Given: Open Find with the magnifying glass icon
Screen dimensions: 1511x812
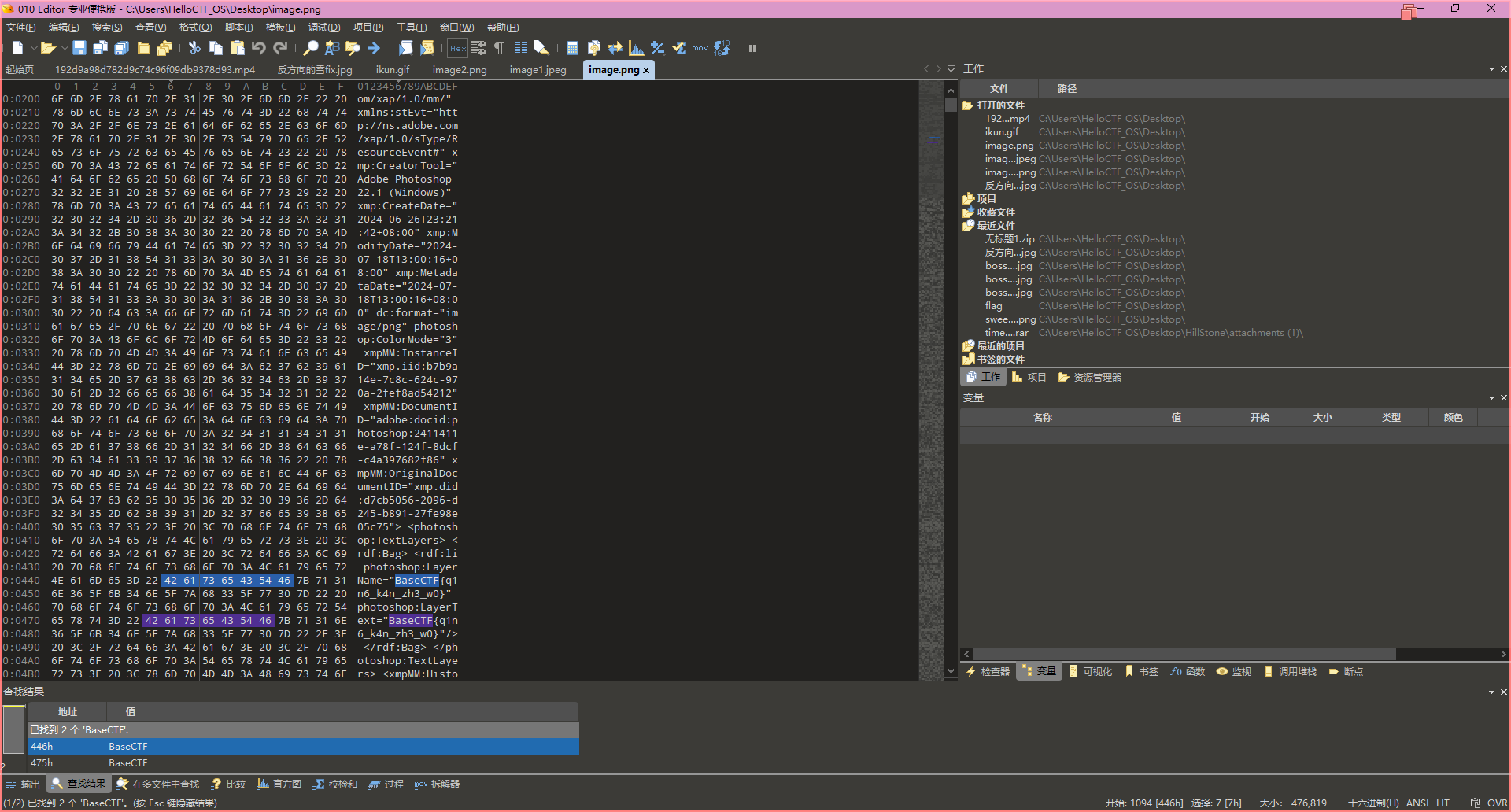Looking at the screenshot, I should (x=311, y=48).
